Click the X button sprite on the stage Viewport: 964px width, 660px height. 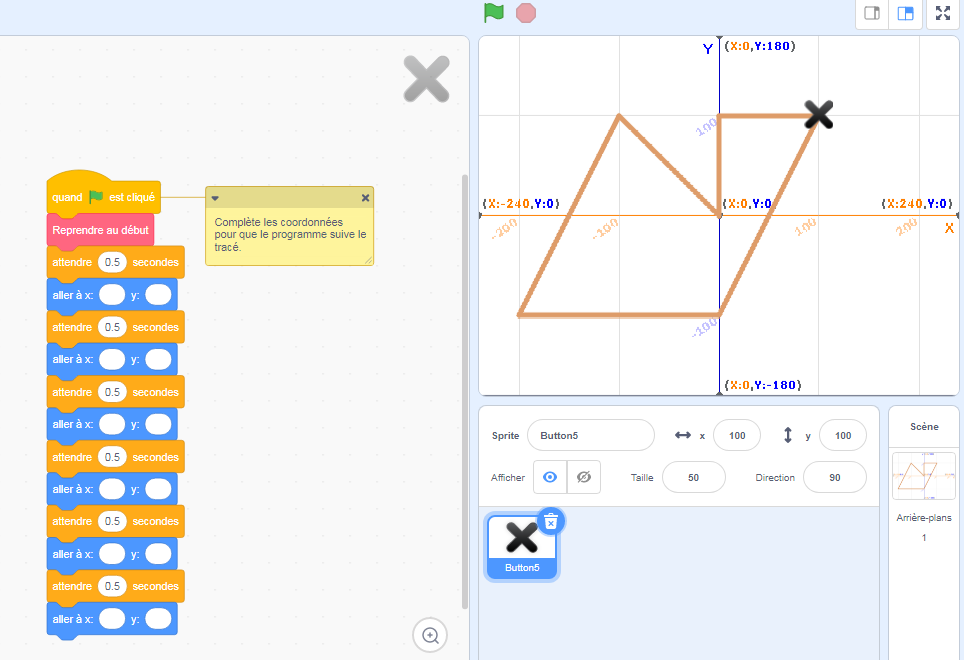click(818, 115)
